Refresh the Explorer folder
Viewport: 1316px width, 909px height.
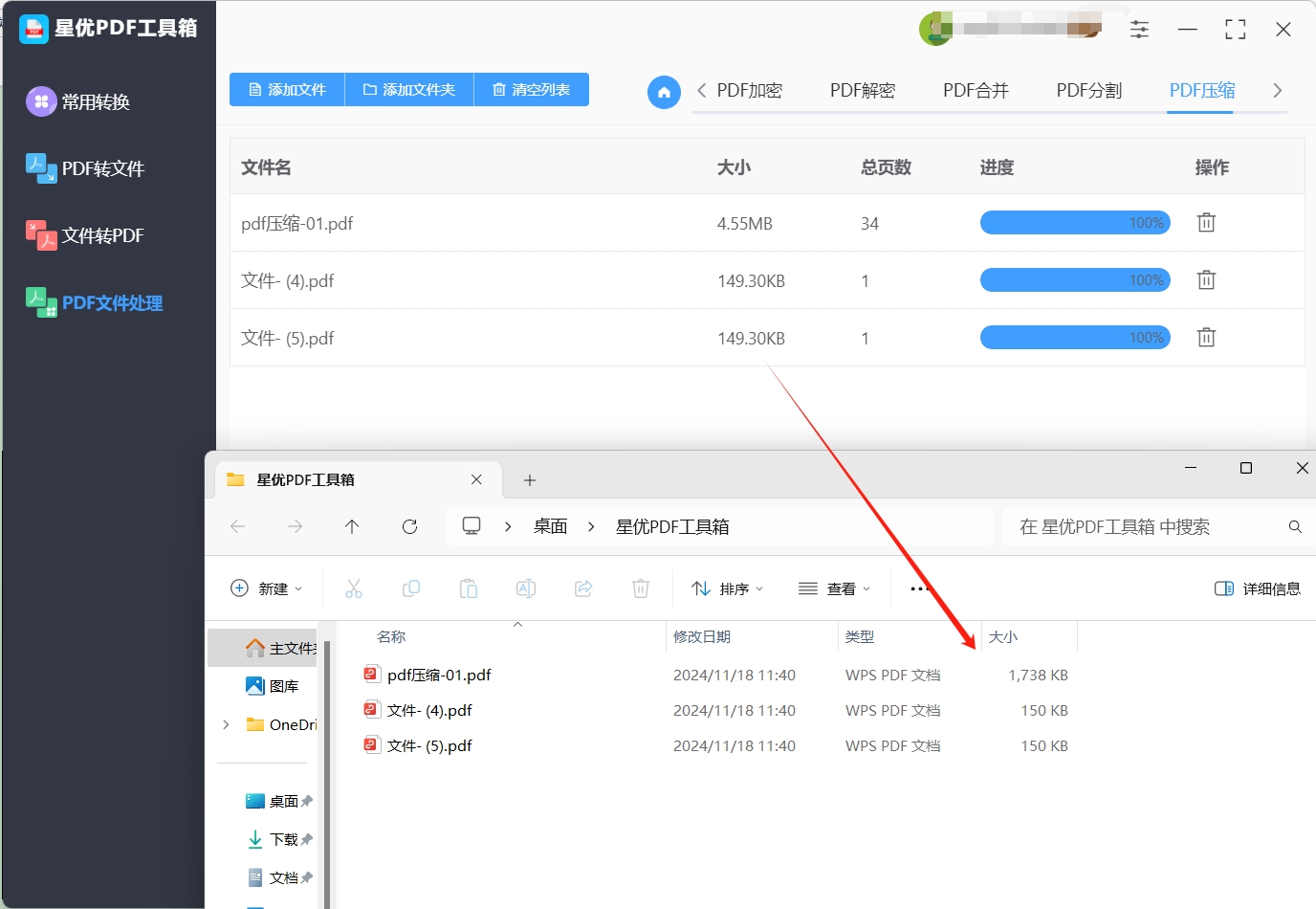pos(409,526)
